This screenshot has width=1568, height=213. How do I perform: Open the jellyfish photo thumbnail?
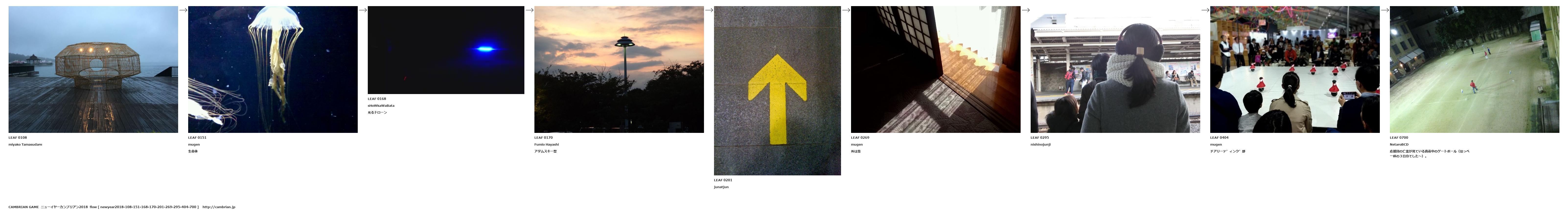click(x=273, y=69)
